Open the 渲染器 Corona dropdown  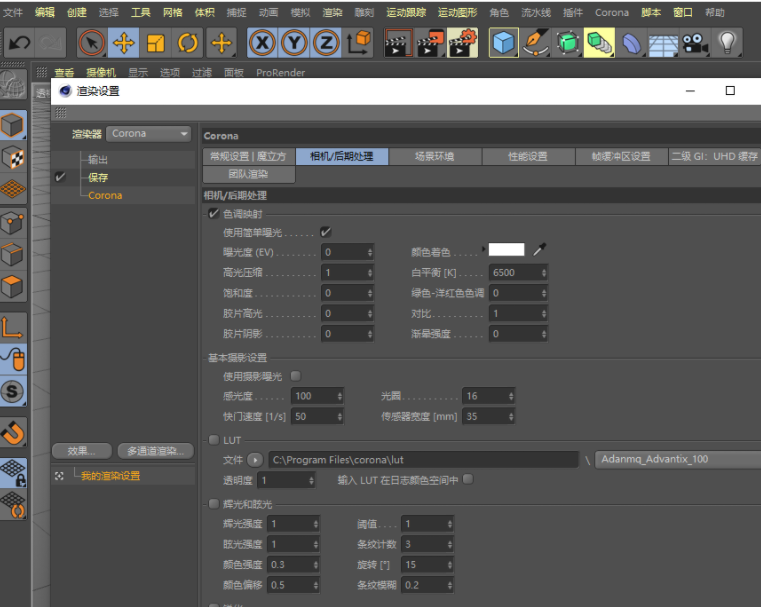tap(149, 133)
